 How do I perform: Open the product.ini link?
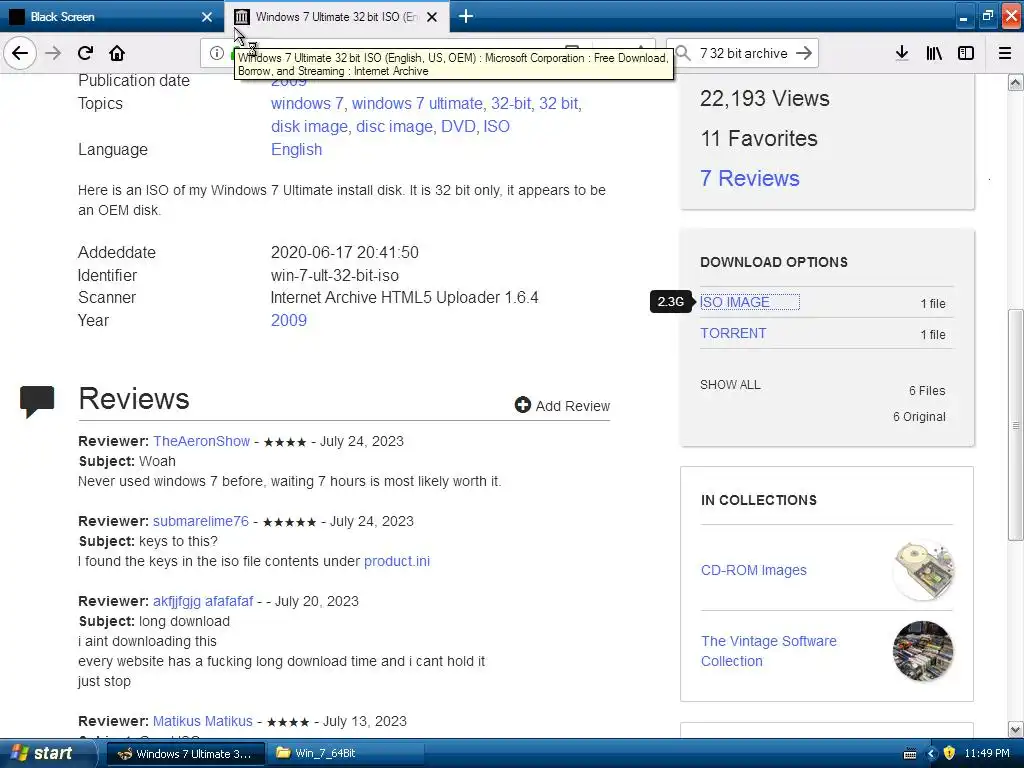pyautogui.click(x=397, y=561)
